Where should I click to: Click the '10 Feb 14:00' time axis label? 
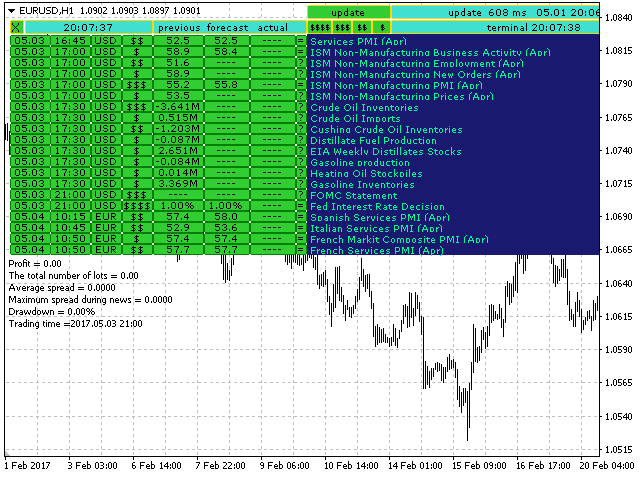pyautogui.click(x=351, y=466)
